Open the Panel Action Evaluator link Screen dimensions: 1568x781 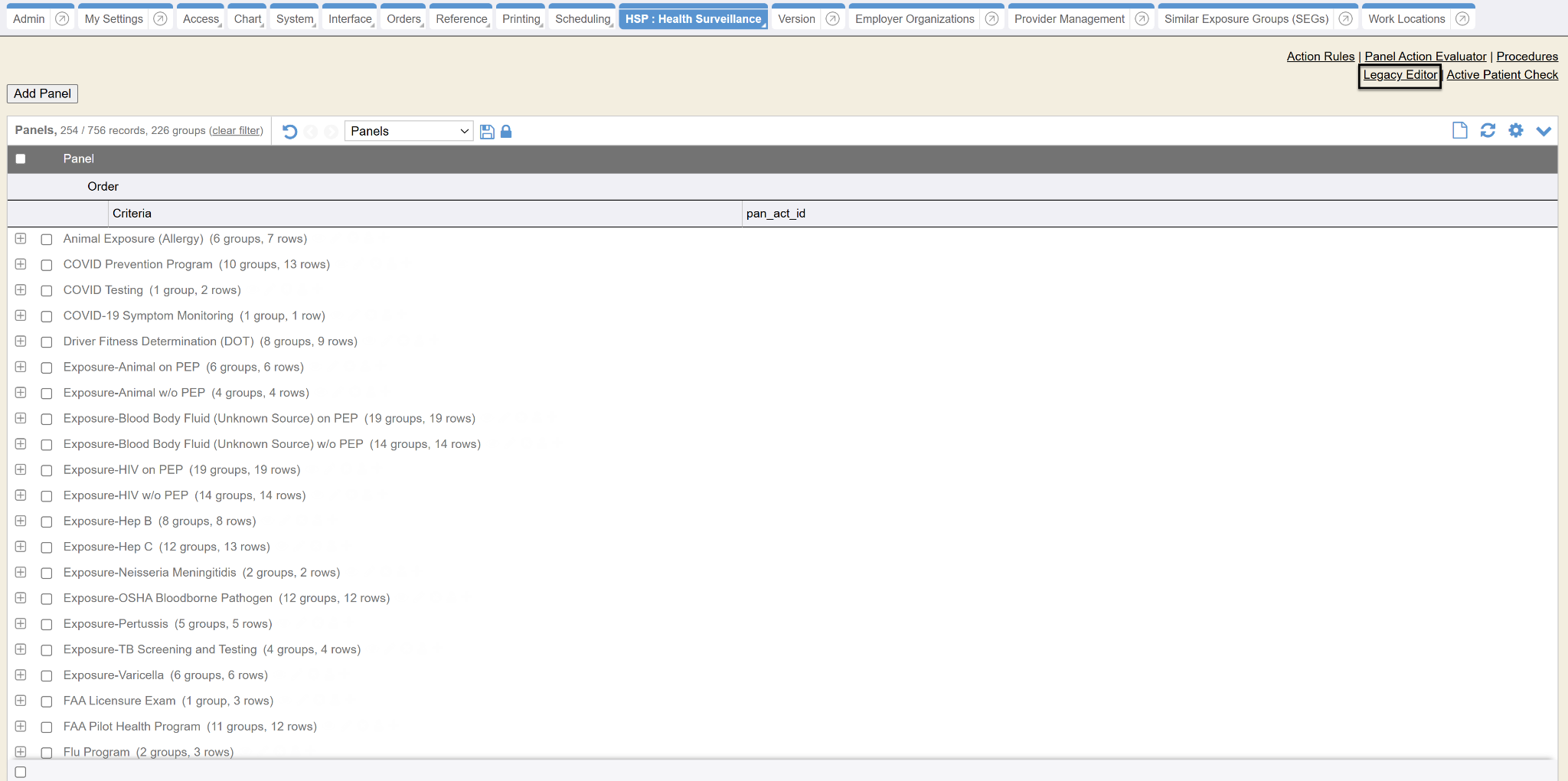1425,57
